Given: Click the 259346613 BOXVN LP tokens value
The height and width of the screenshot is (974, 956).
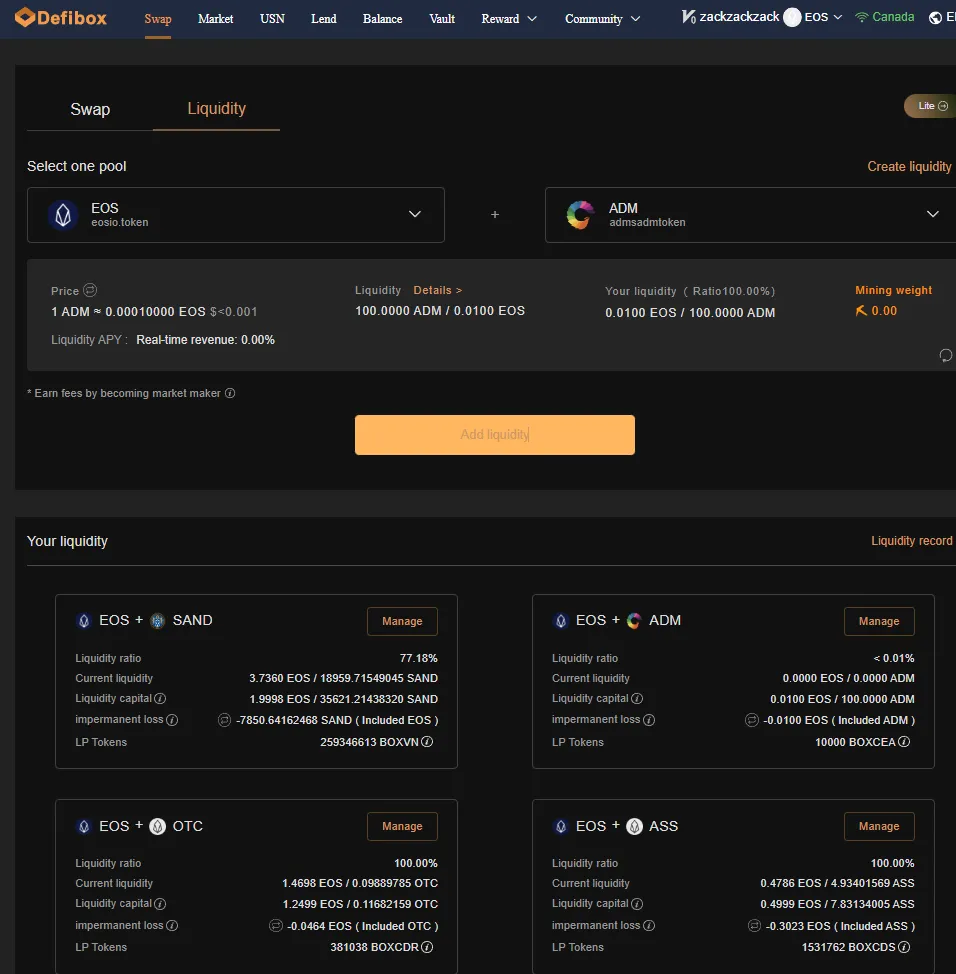Looking at the screenshot, I should pyautogui.click(x=369, y=742).
